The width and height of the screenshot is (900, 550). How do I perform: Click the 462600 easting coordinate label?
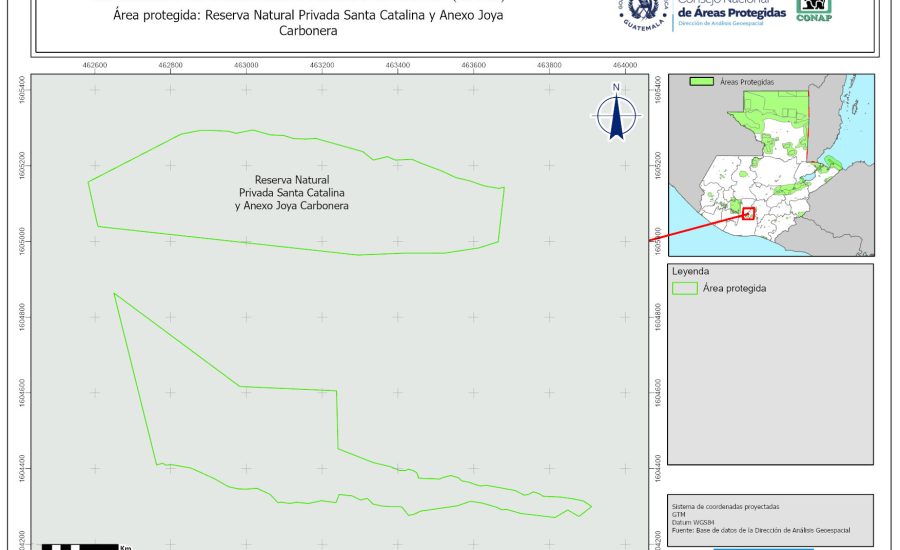pos(95,65)
